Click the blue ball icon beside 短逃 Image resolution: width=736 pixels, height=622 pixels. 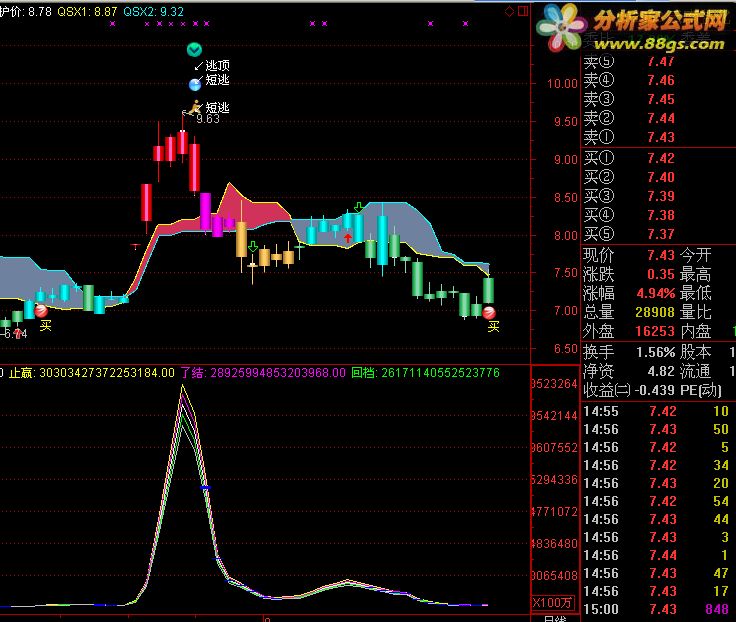coord(195,84)
